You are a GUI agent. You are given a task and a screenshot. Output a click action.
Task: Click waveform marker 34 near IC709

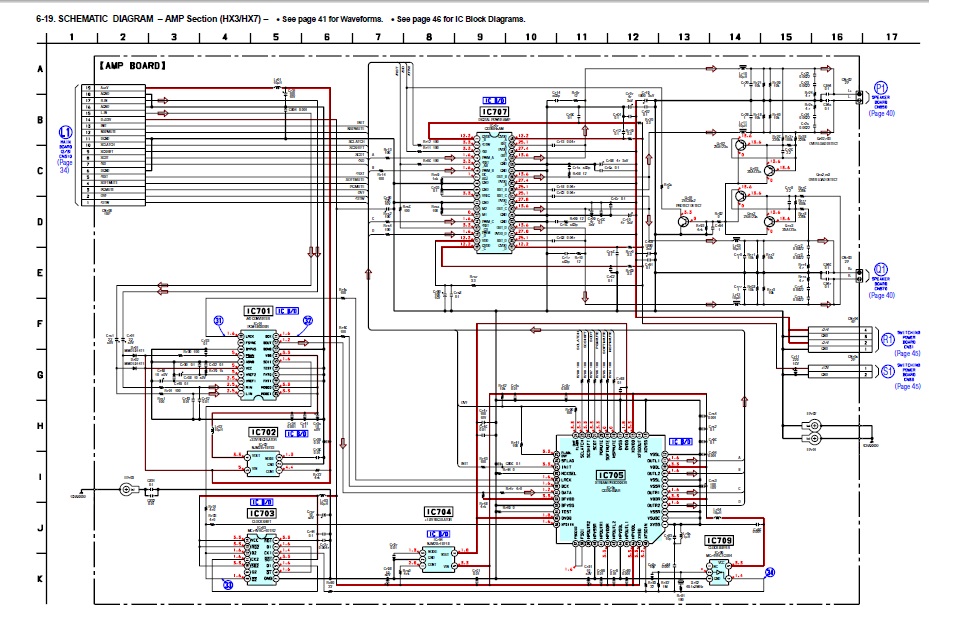click(x=769, y=573)
